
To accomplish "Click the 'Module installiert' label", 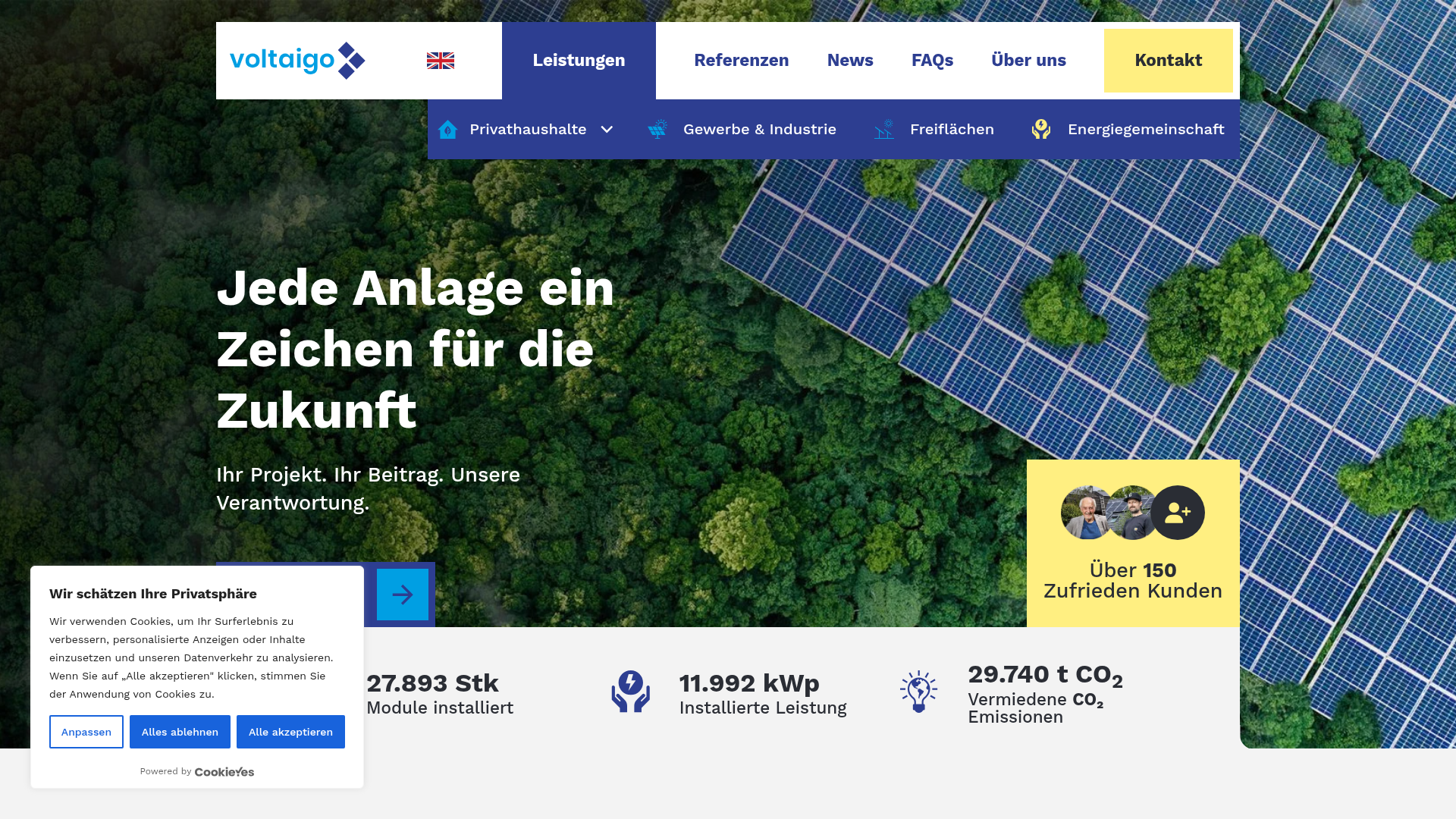I will [440, 708].
